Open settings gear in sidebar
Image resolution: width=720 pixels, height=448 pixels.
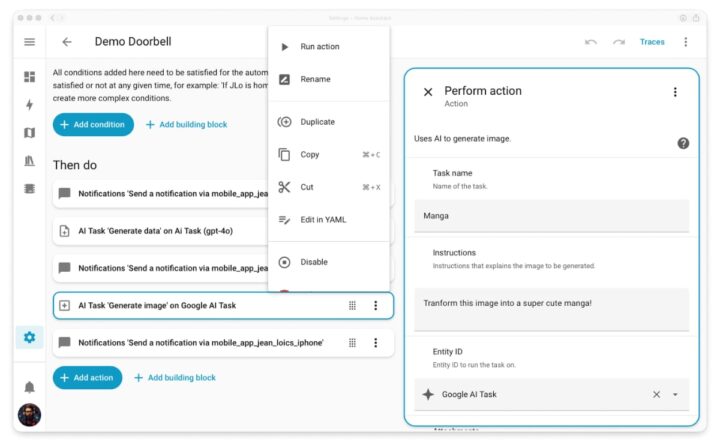pos(29,338)
